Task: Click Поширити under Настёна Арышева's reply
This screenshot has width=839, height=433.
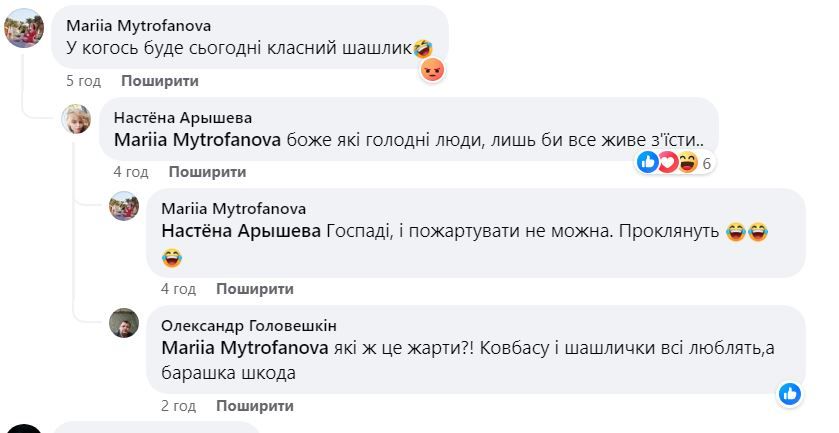Action: pyautogui.click(x=207, y=172)
